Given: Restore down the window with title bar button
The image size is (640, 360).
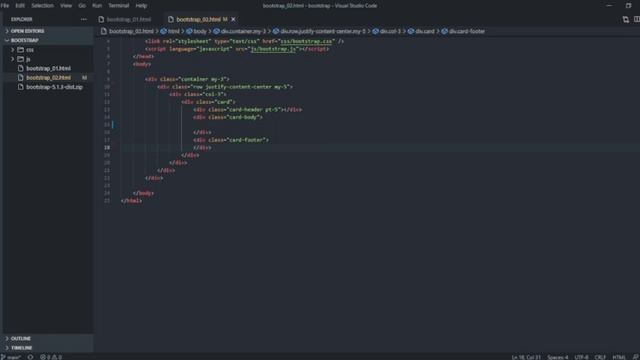Looking at the screenshot, I should (628, 6).
